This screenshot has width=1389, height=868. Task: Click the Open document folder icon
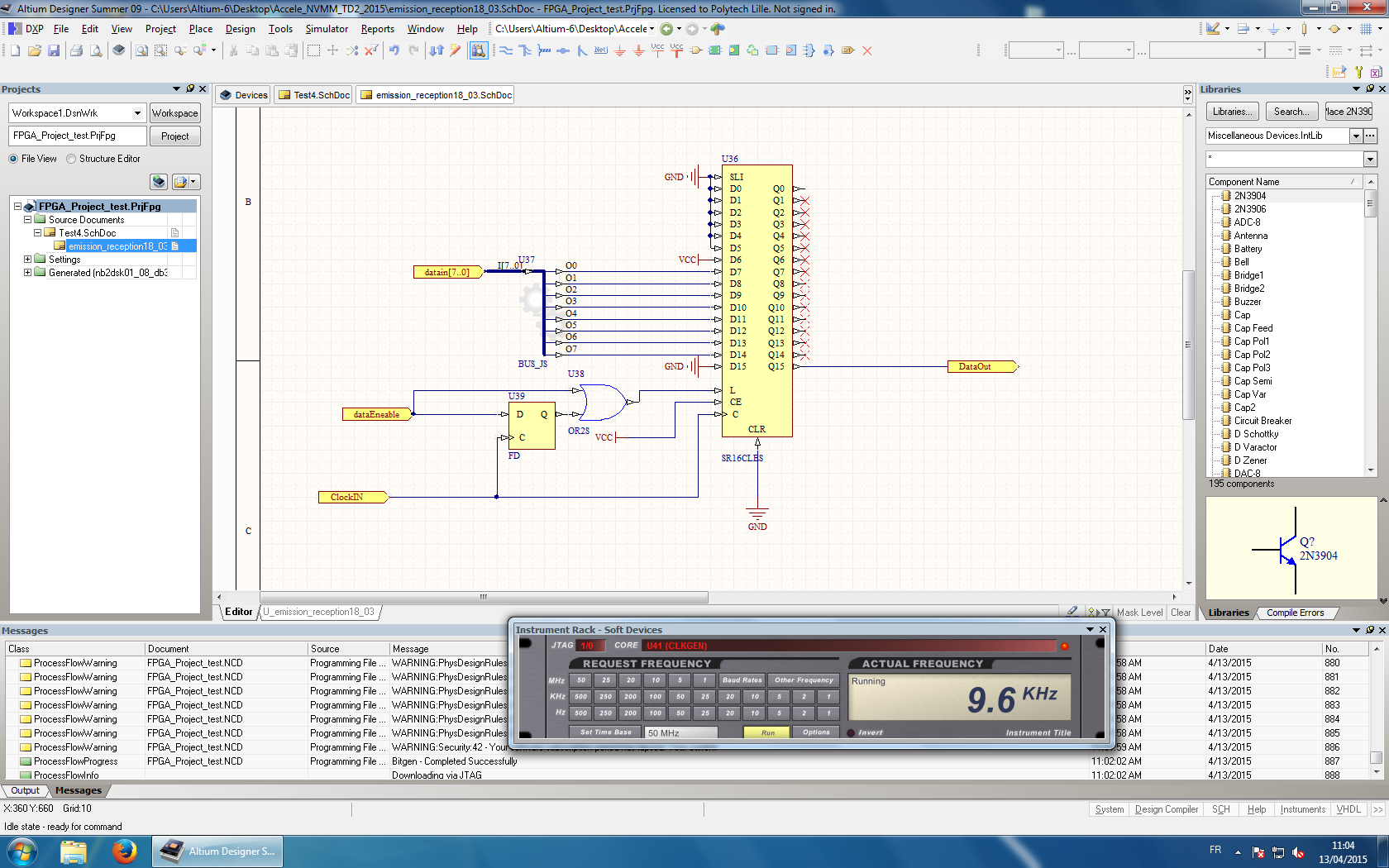click(35, 50)
